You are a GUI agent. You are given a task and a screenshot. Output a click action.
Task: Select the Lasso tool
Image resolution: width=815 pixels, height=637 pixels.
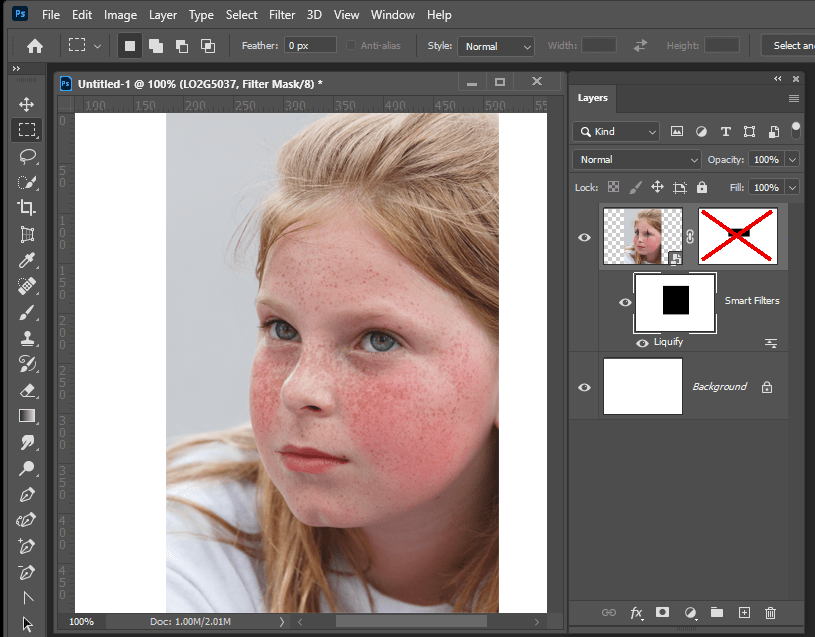pos(26,156)
